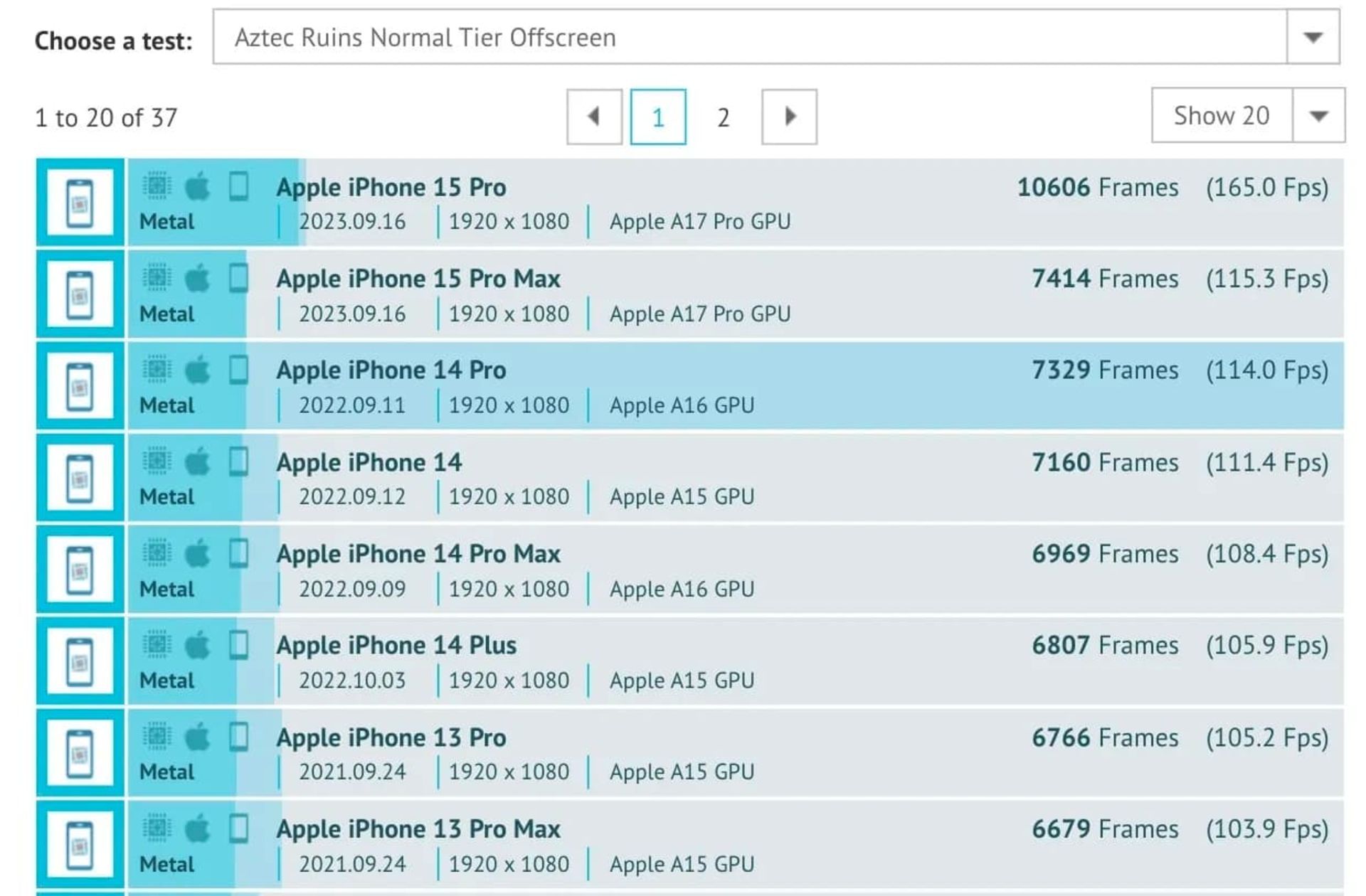Click the iPhone 13 Pro Max device thumbnail

pyautogui.click(x=80, y=845)
